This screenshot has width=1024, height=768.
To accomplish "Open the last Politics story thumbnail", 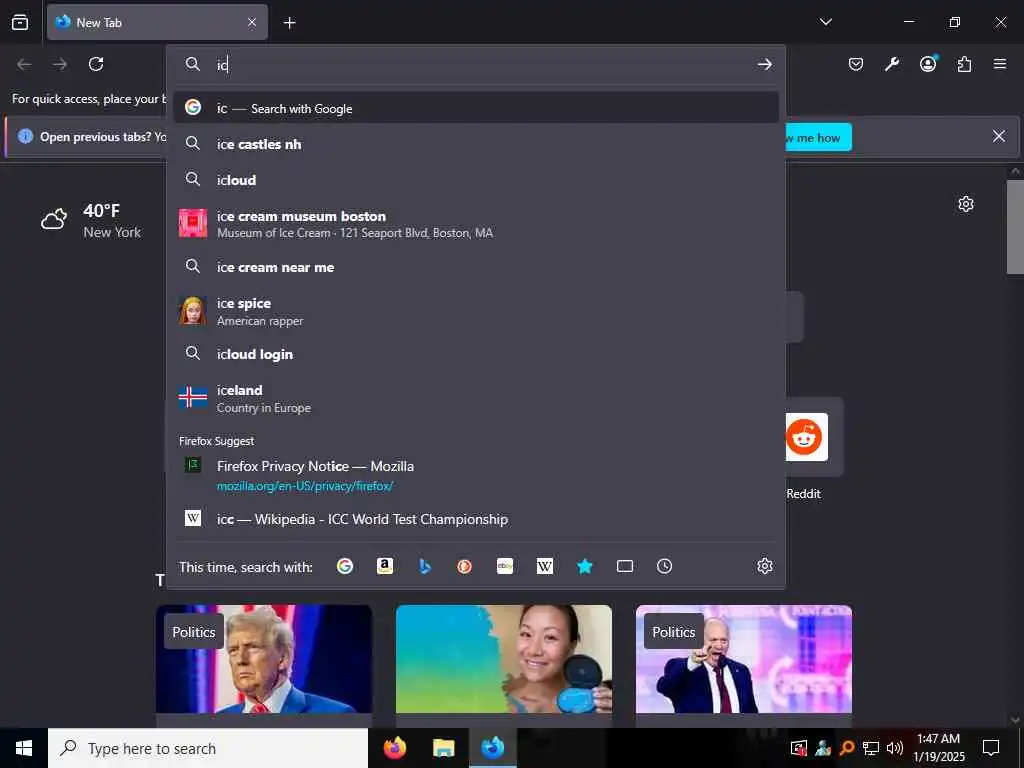I will pos(743,659).
